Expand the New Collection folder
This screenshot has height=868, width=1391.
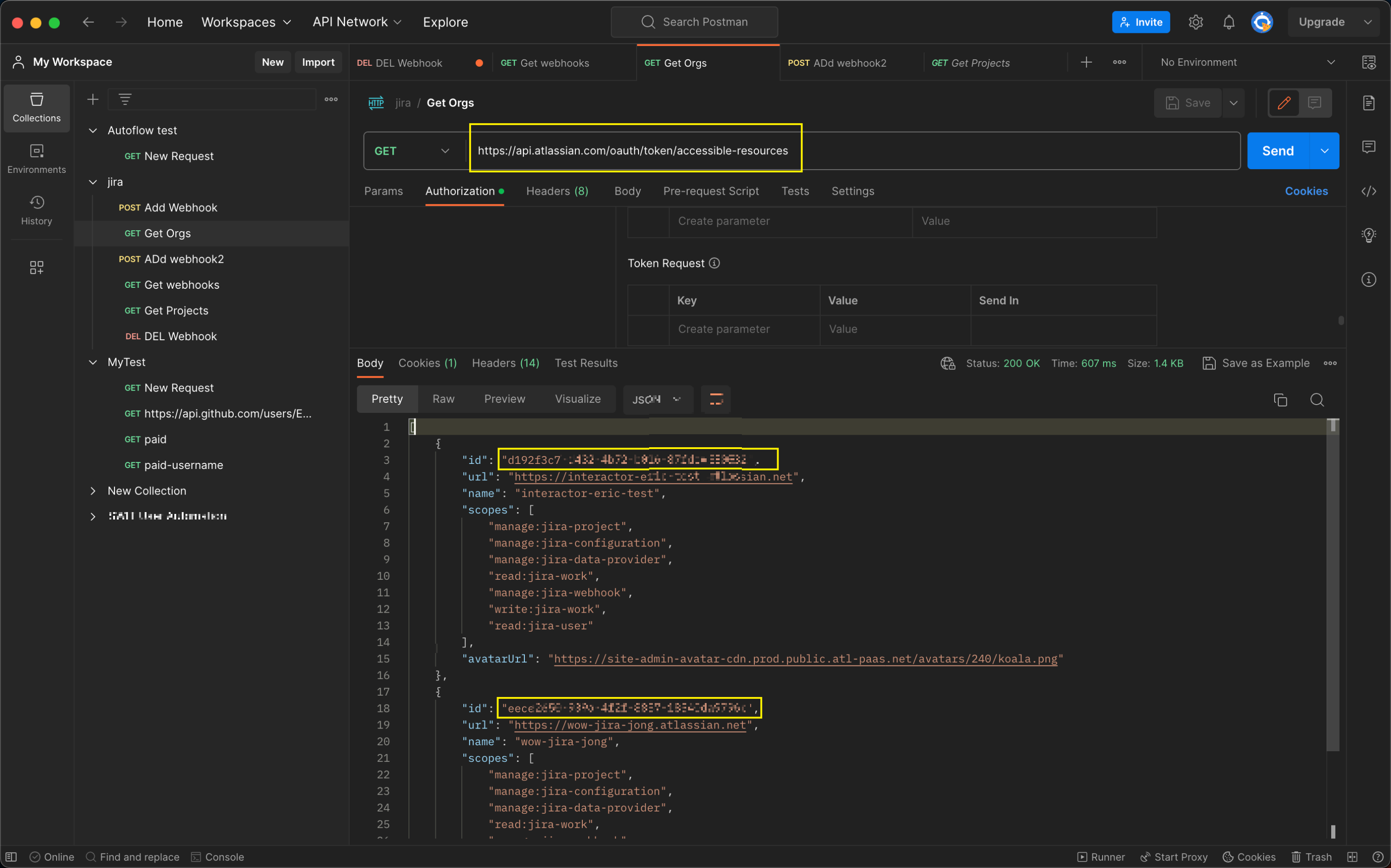coord(93,491)
